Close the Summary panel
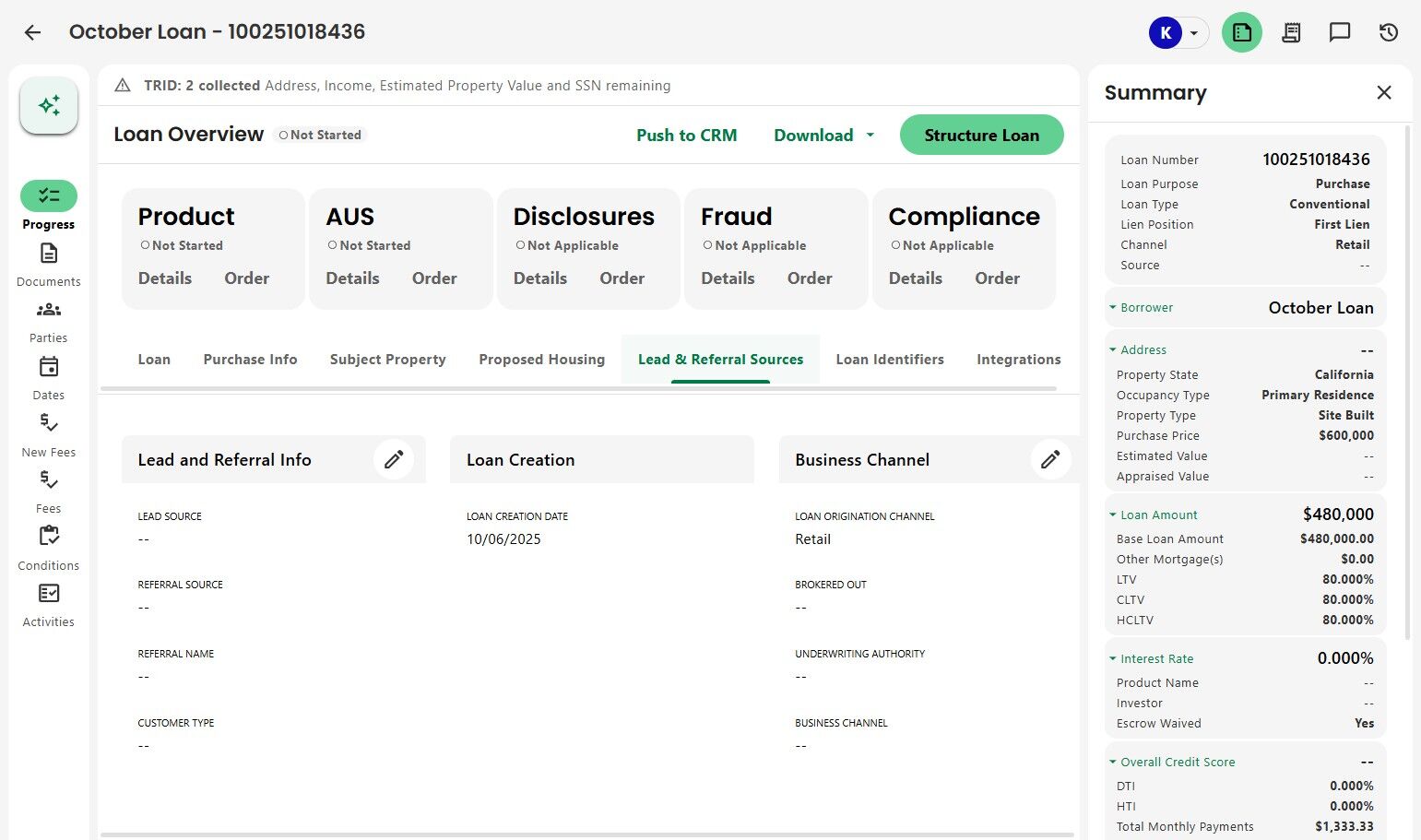This screenshot has height=840, width=1421. click(1384, 92)
